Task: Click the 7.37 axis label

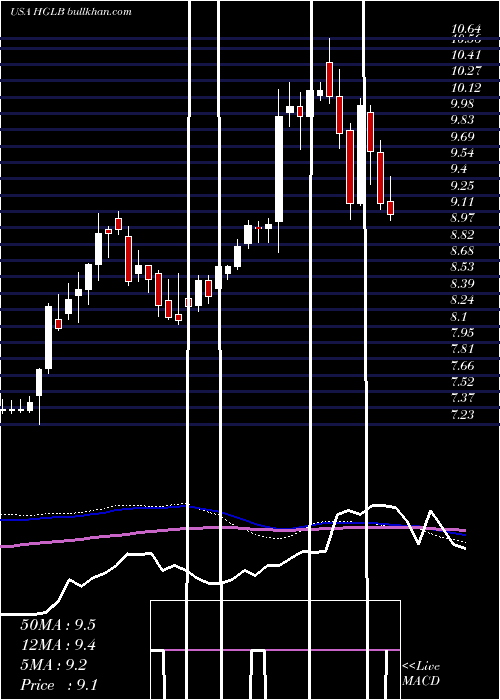Action: (463, 398)
